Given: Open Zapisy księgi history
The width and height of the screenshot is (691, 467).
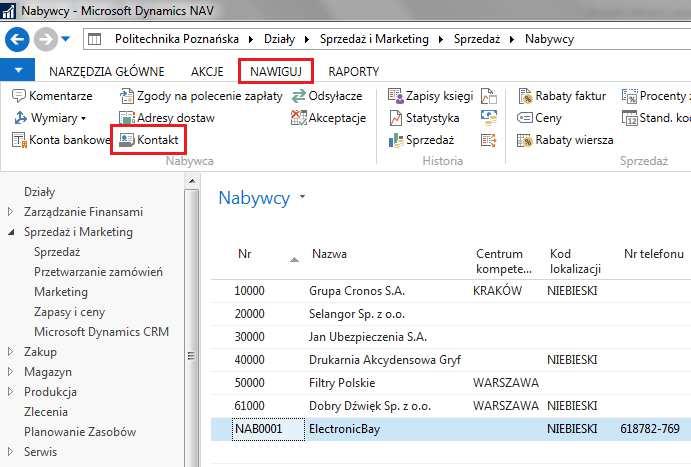Looking at the screenshot, I should click(430, 96).
